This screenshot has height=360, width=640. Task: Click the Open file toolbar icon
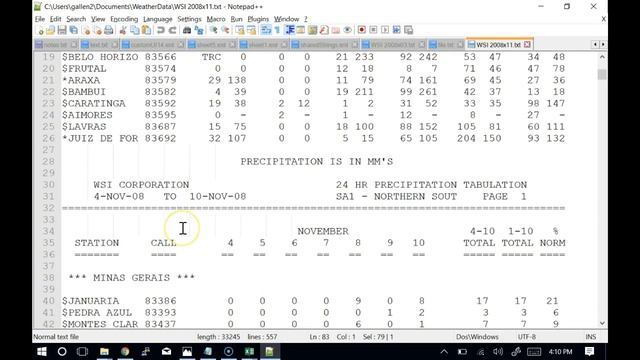[x=51, y=30]
